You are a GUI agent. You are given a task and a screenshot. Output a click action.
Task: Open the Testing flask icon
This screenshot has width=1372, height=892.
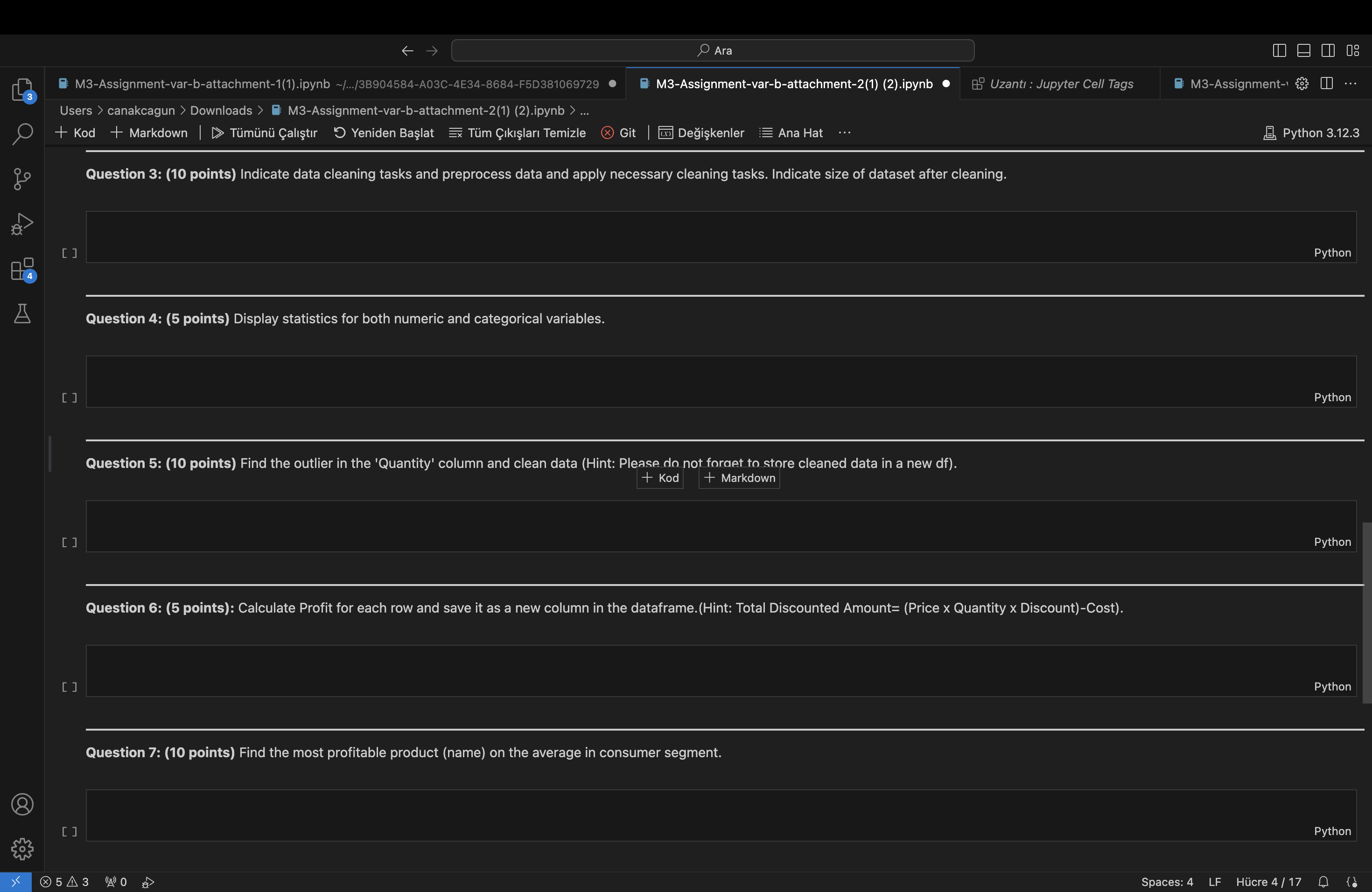point(22,314)
